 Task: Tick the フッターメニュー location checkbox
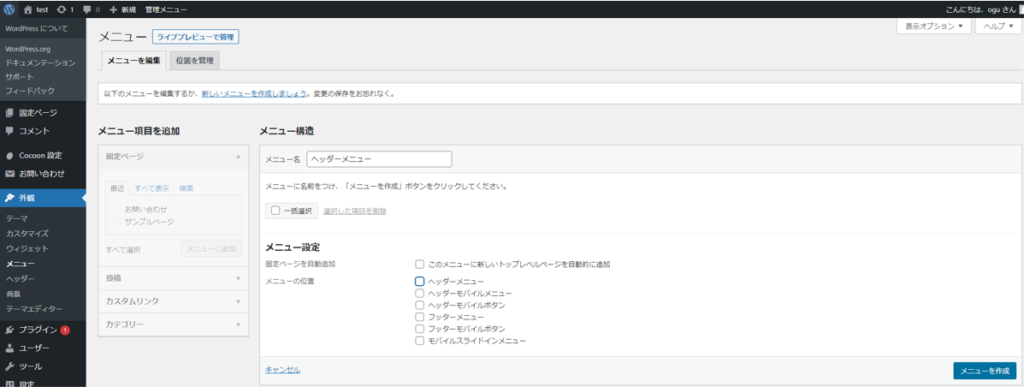(420, 317)
